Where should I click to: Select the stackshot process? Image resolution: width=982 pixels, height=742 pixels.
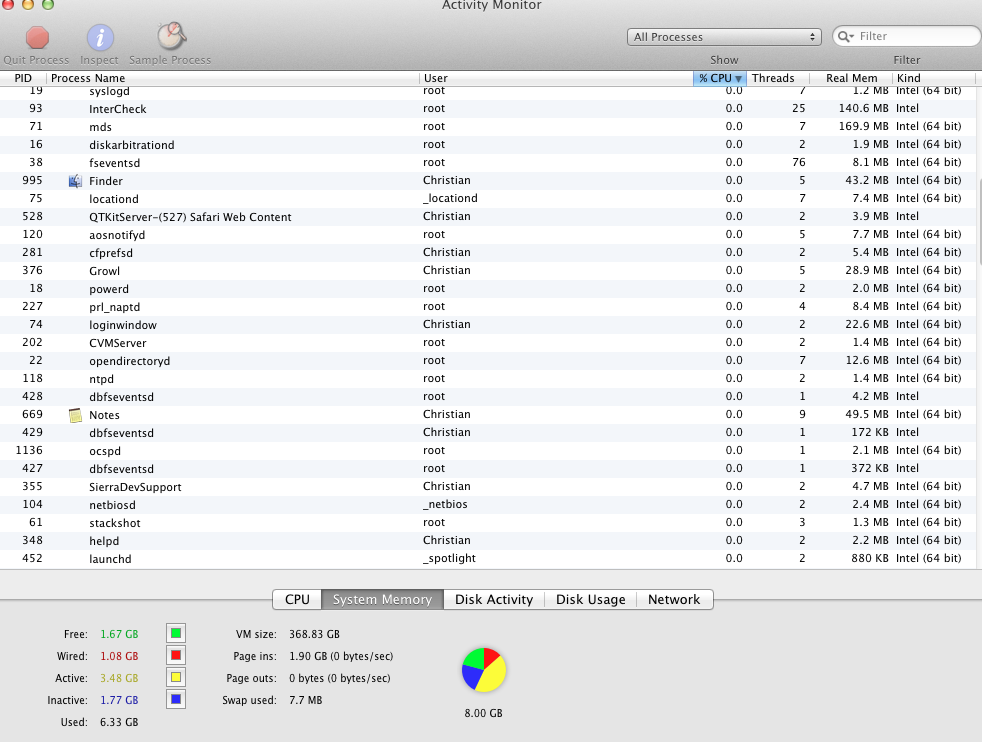(x=488, y=523)
